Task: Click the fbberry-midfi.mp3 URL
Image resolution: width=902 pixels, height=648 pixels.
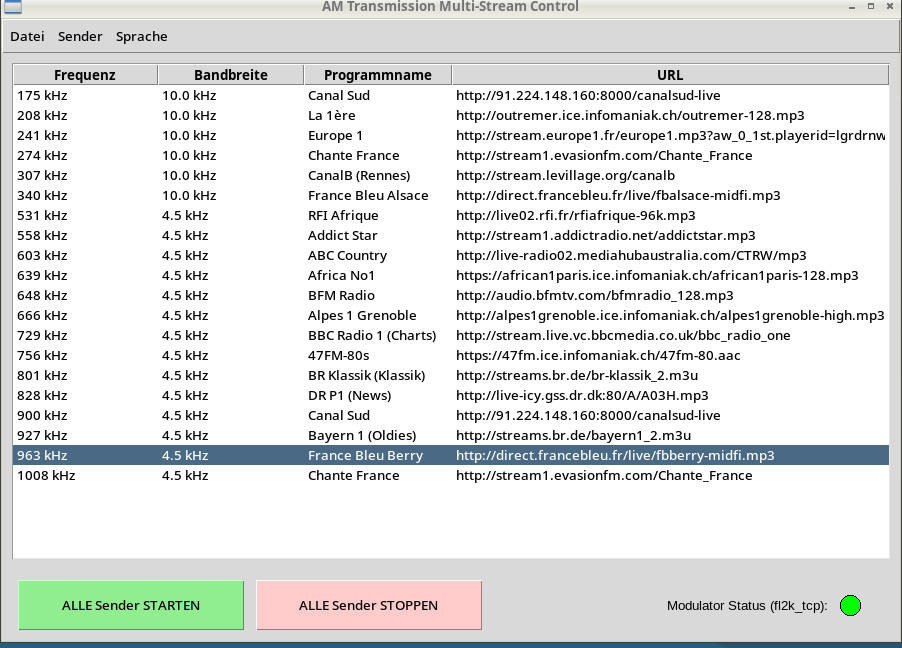Action: tap(615, 455)
